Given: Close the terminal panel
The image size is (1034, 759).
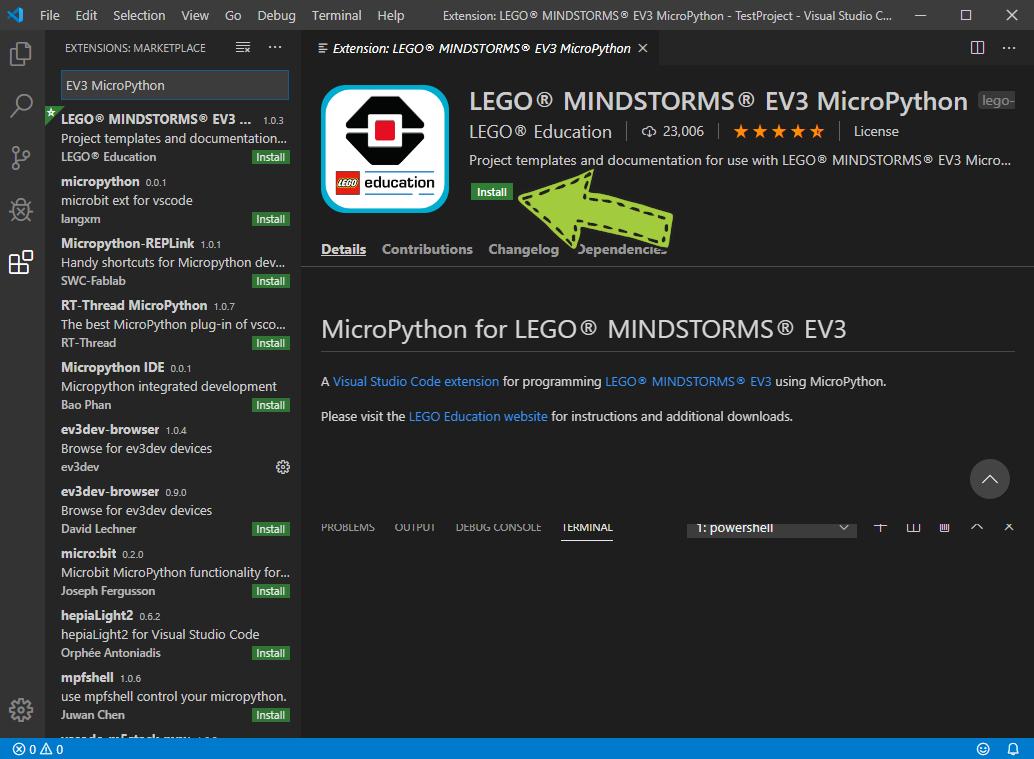Looking at the screenshot, I should pos(1008,527).
